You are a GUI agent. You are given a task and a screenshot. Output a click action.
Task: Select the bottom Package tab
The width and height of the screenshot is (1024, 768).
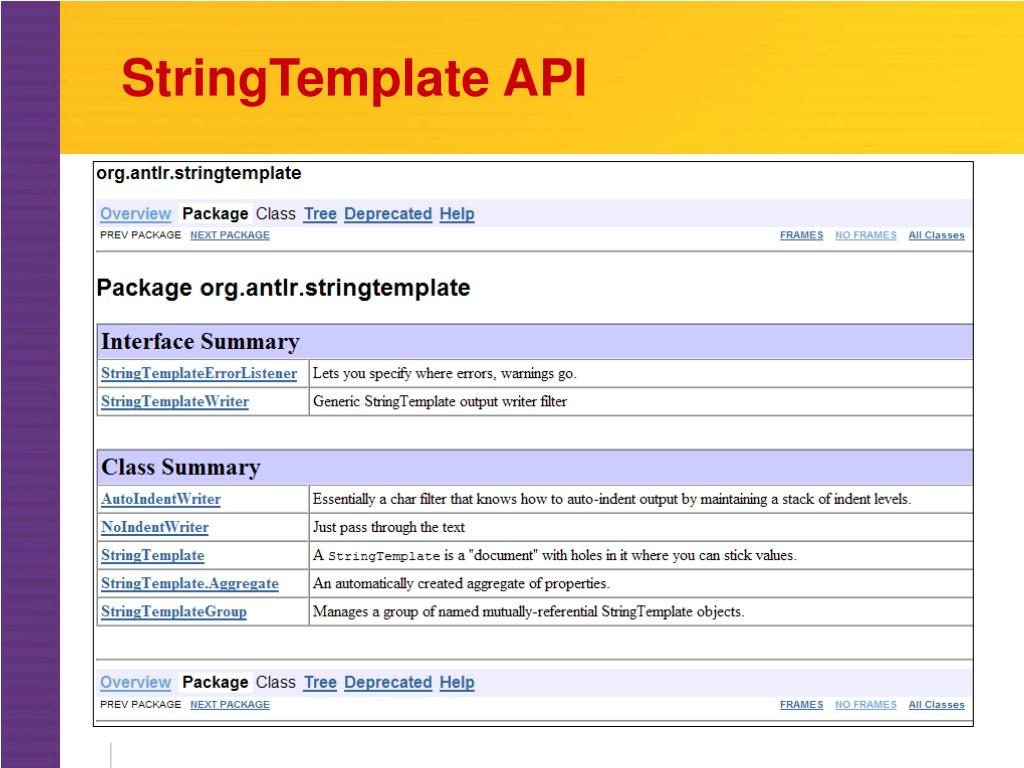click(x=215, y=682)
